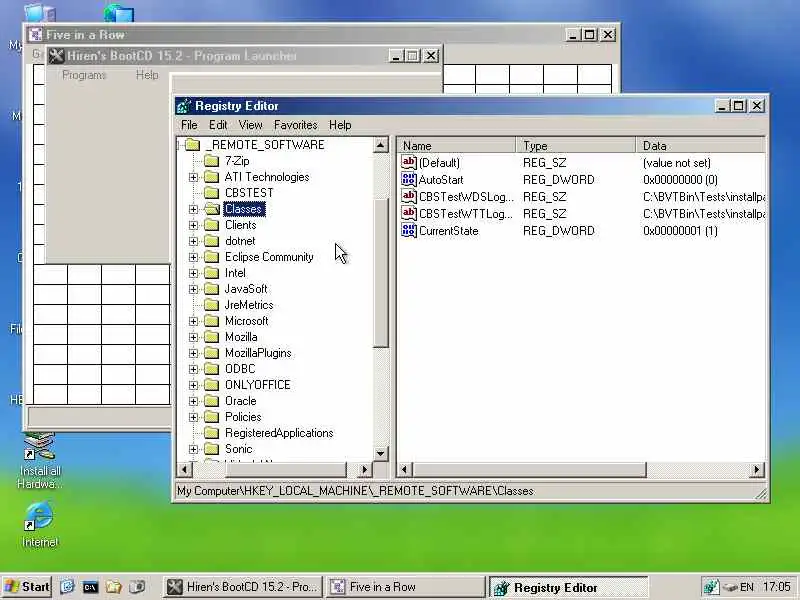Open the Edit menu in Registry Editor
800x600 pixels.
[218, 125]
